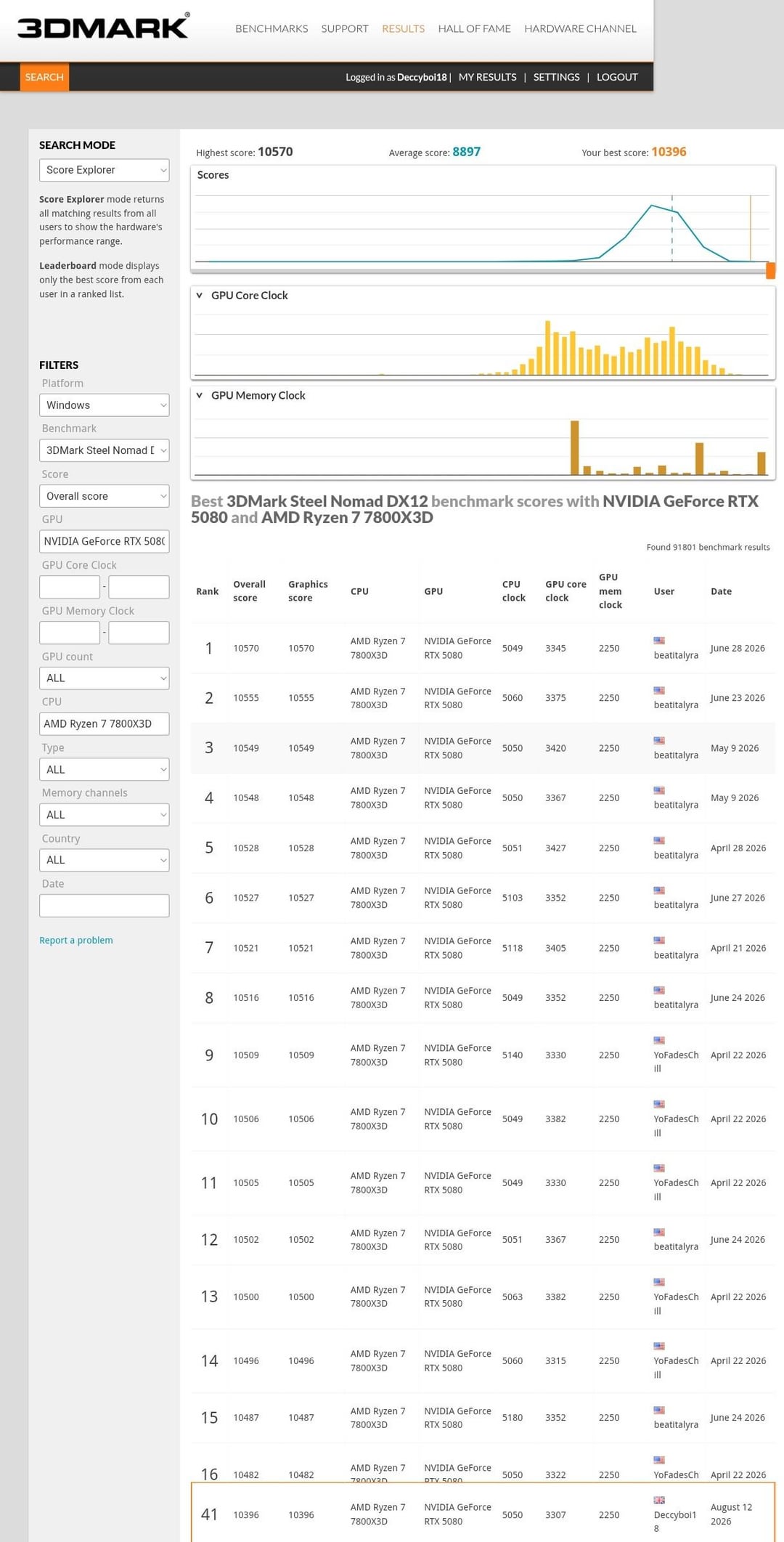This screenshot has height=1542, width=784.
Task: Click the Scores chart range bar
Action: (478, 271)
